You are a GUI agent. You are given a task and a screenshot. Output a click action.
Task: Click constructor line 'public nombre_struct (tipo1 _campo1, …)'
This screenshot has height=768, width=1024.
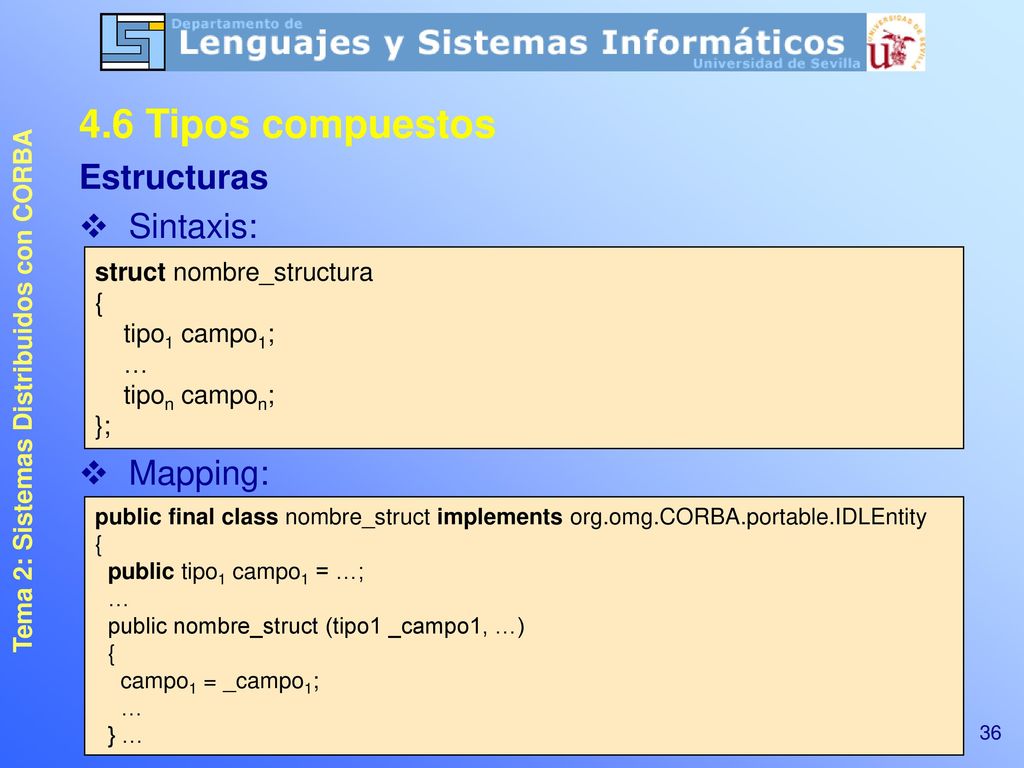click(x=316, y=626)
